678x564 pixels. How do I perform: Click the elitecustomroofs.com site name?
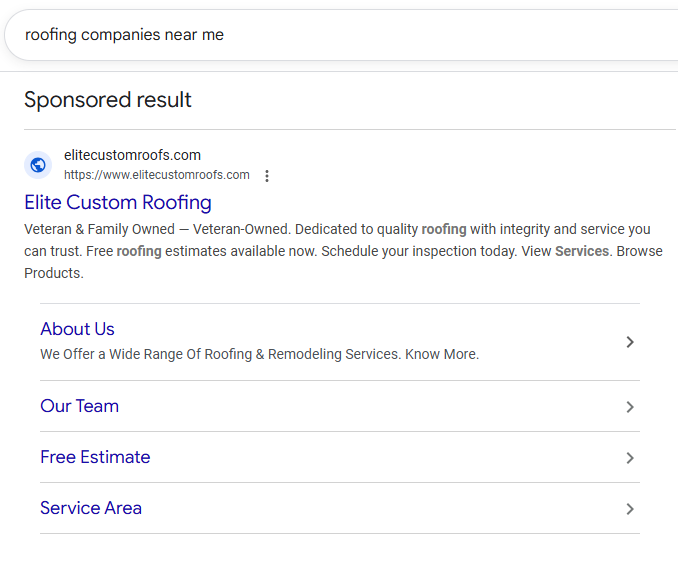point(132,155)
